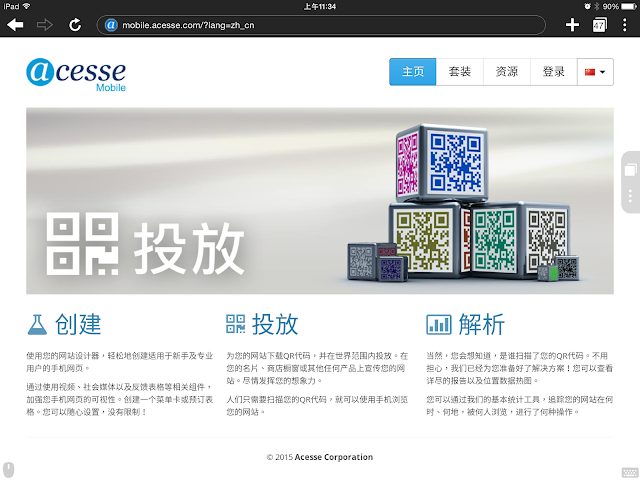Tap the keyboard icon at bottom right
640x480 pixels.
(630, 472)
